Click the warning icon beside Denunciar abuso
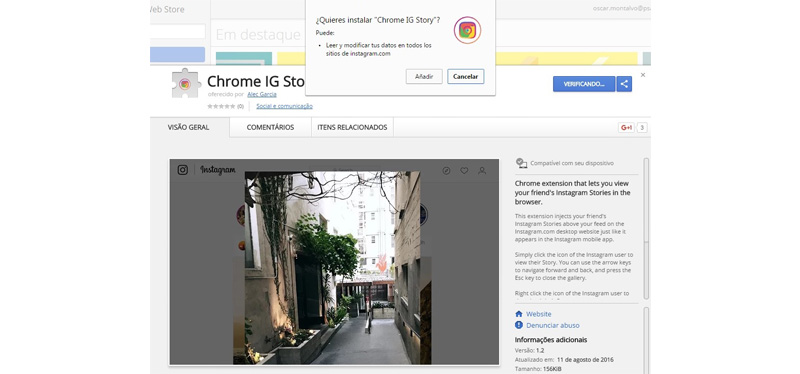This screenshot has width=800, height=374. pos(519,325)
